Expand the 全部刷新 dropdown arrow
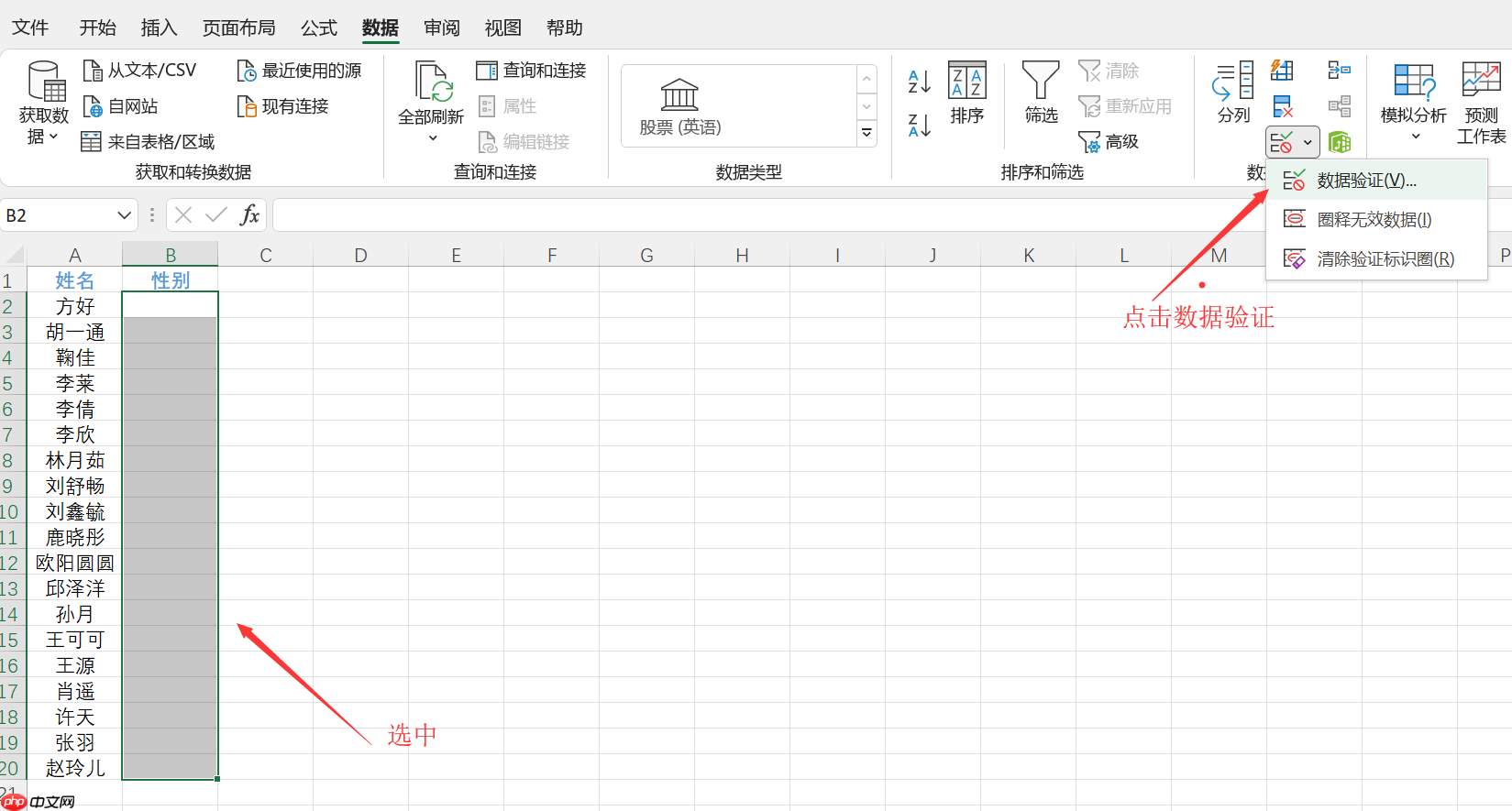 tap(433, 138)
